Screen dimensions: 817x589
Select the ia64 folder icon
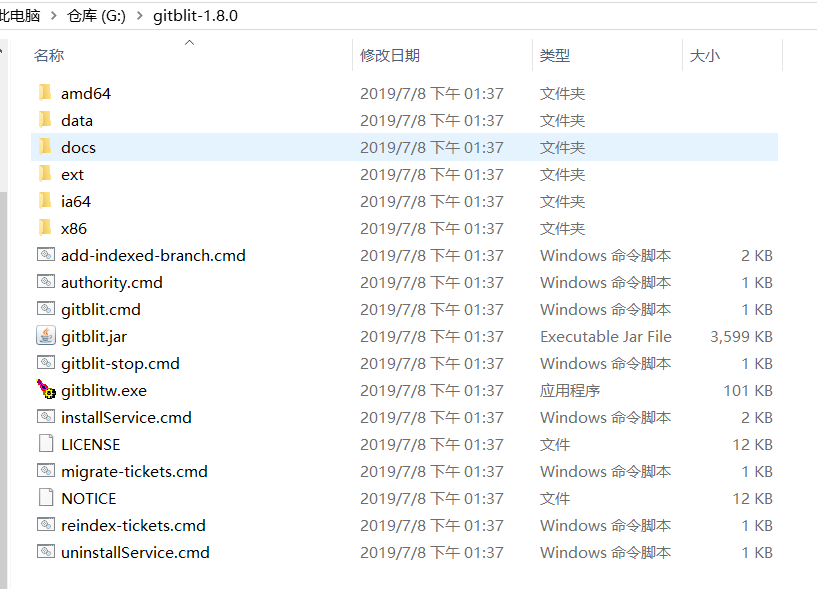(45, 201)
